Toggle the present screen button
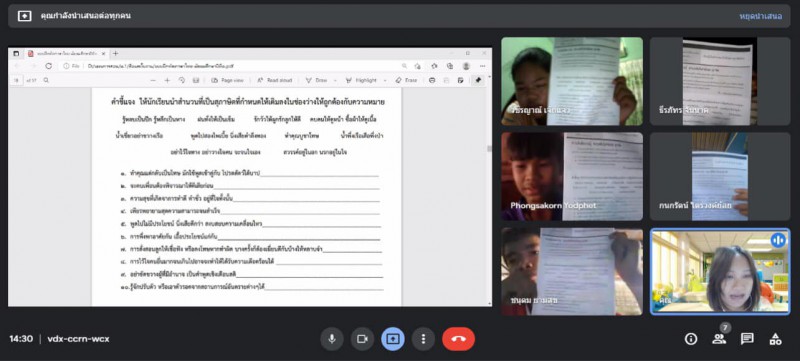This screenshot has width=800, height=361. tap(393, 339)
